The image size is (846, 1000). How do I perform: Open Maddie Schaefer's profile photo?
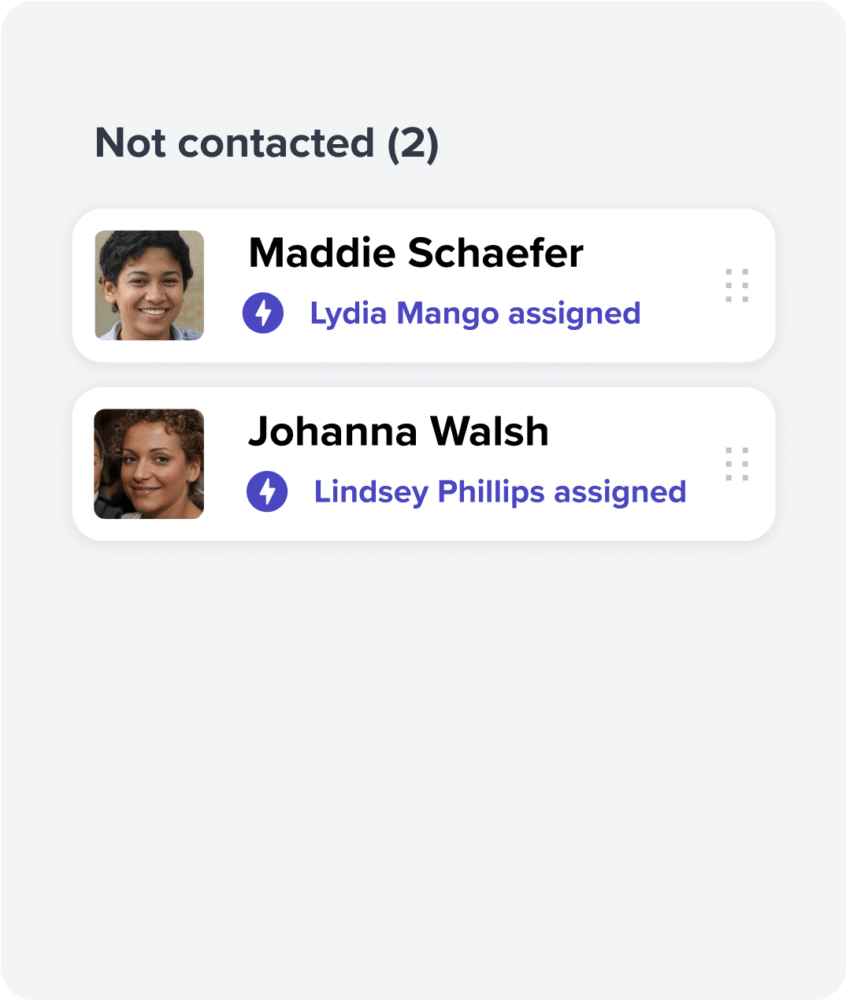(x=149, y=285)
